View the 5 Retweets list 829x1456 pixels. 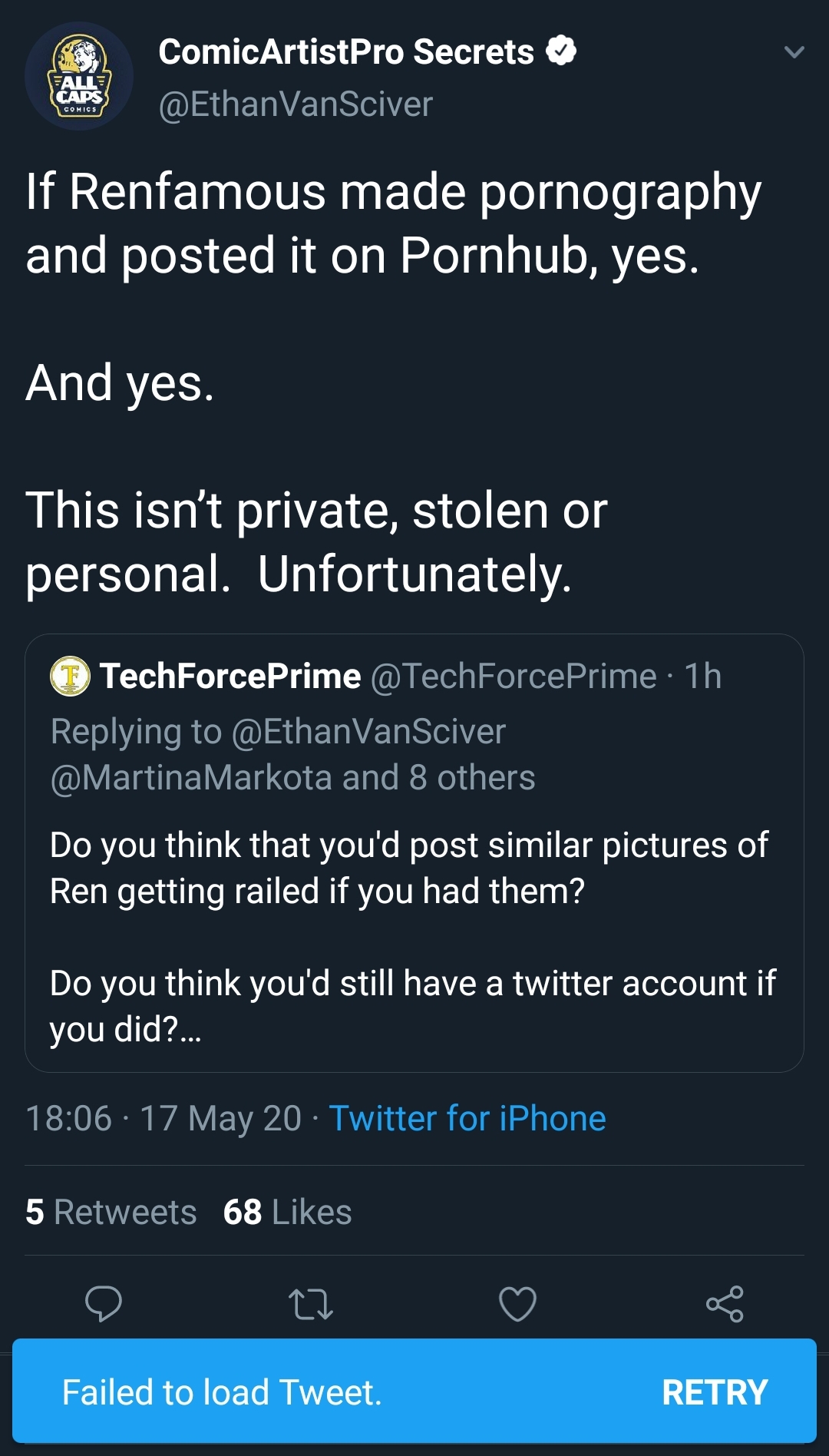point(111,1212)
